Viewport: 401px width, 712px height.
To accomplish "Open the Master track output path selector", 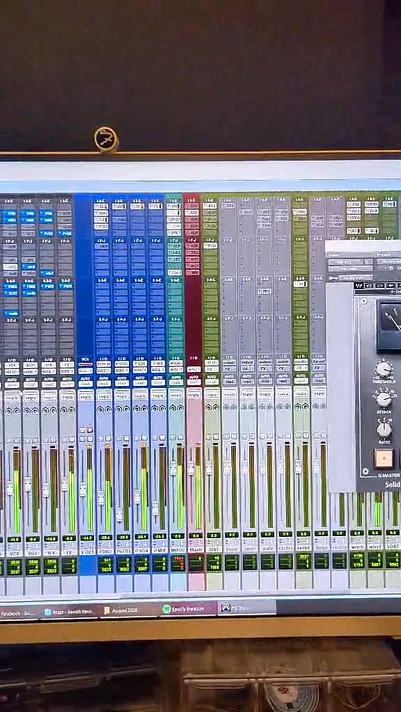I will [x=194, y=369].
